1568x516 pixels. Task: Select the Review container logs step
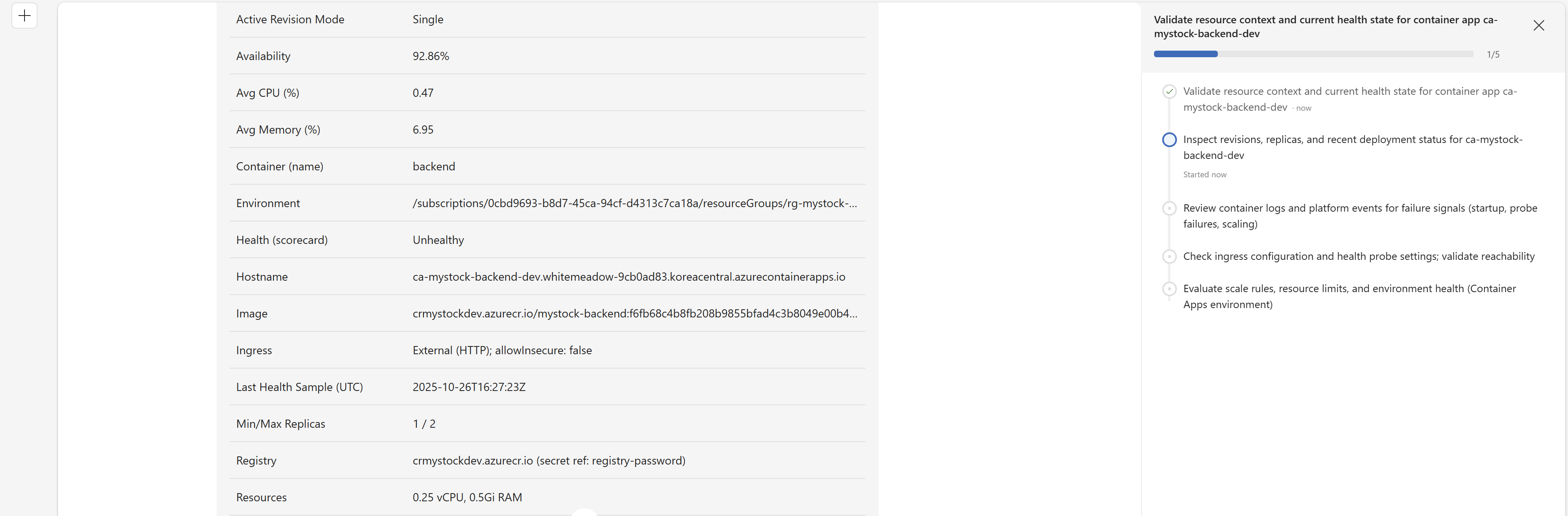(1359, 216)
